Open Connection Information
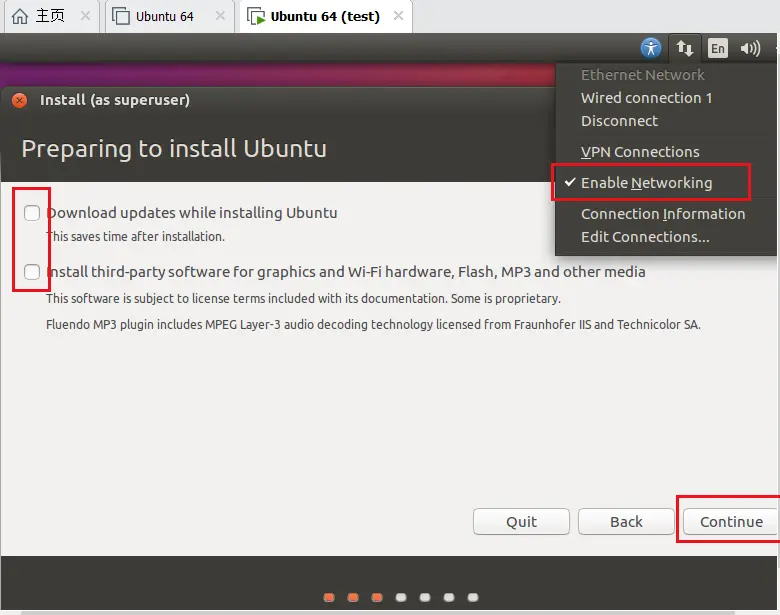Image resolution: width=780 pixels, height=615 pixels. tap(665, 214)
